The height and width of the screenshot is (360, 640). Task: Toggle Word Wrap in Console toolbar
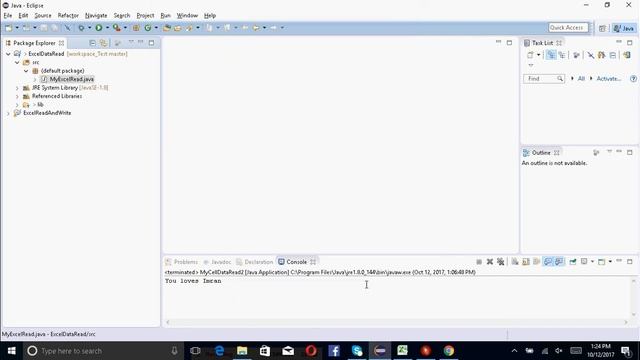(x=537, y=262)
